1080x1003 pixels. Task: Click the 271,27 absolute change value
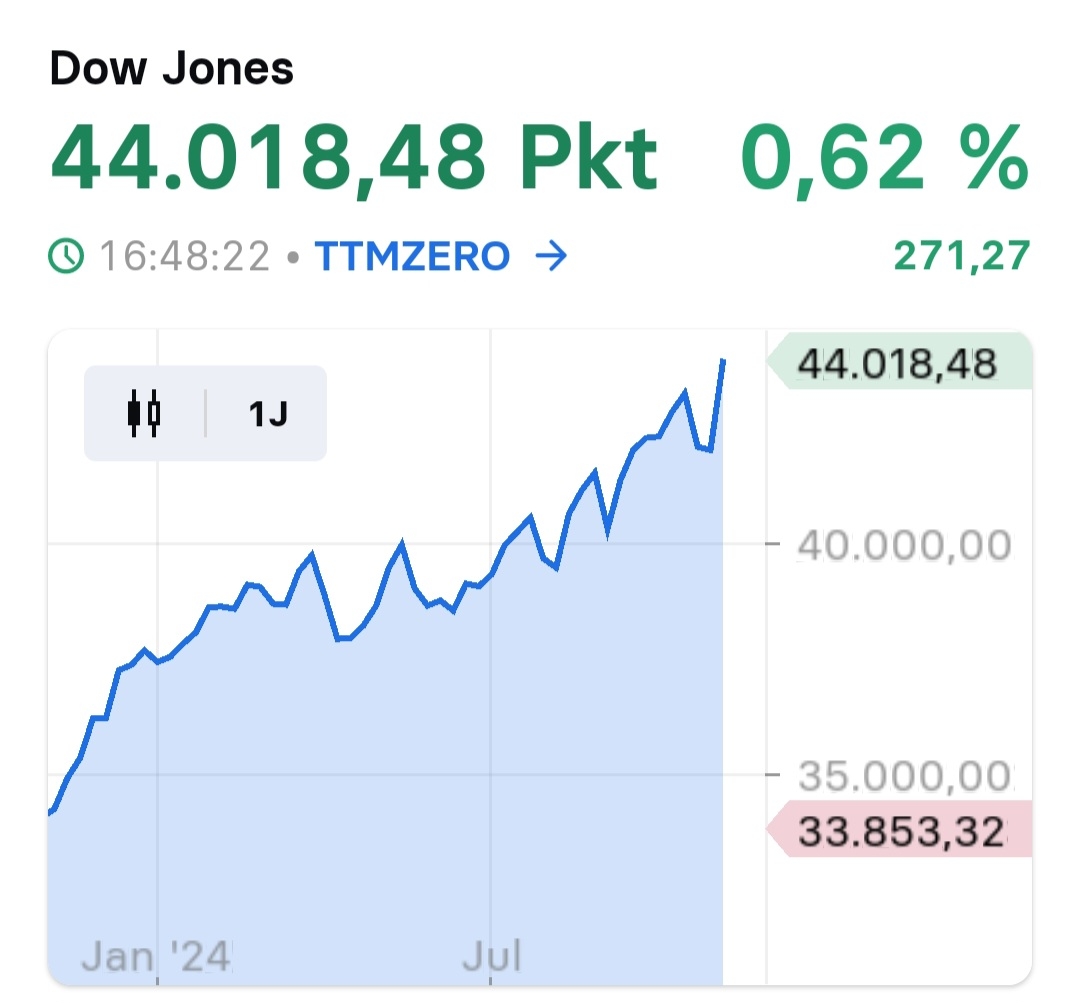pos(961,257)
